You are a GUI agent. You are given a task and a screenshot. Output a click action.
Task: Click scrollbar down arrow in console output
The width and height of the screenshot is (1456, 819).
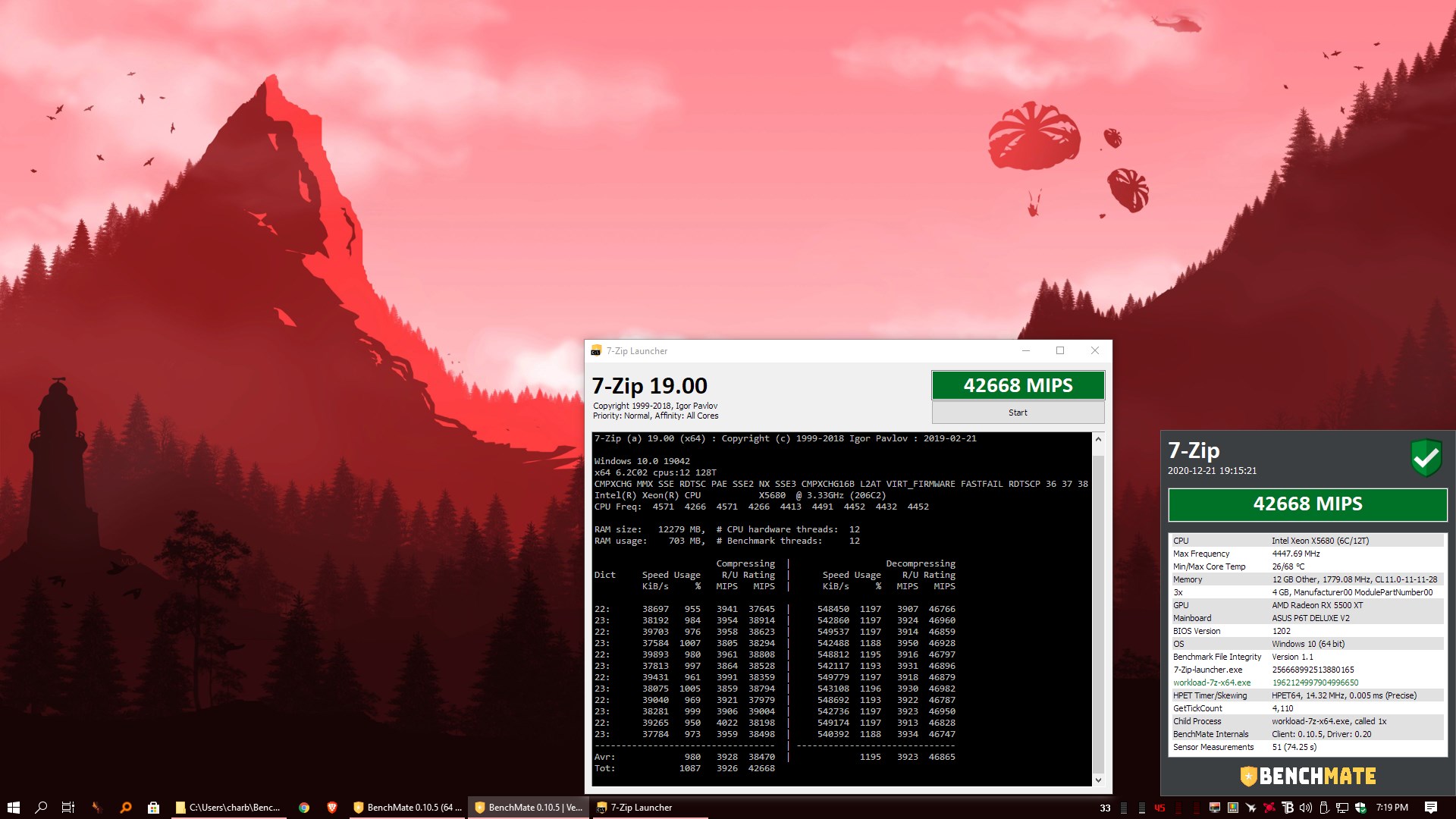tap(1098, 780)
